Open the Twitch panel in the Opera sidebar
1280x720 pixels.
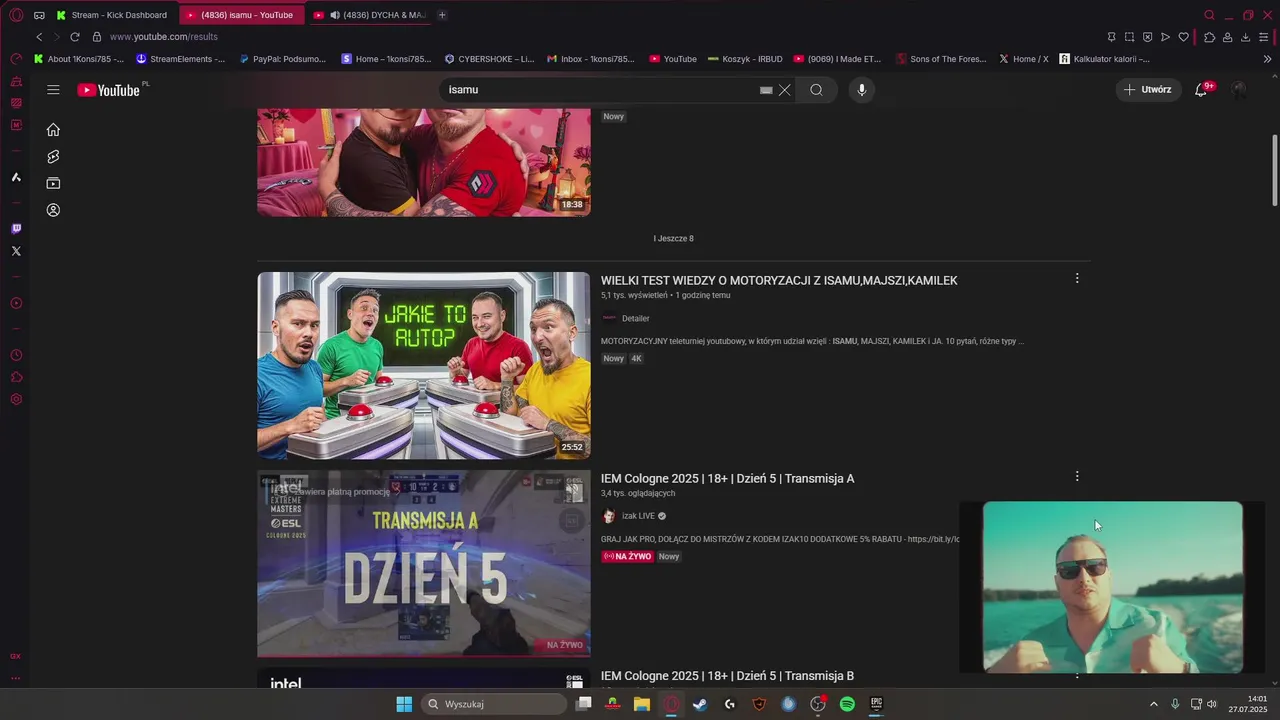(16, 229)
